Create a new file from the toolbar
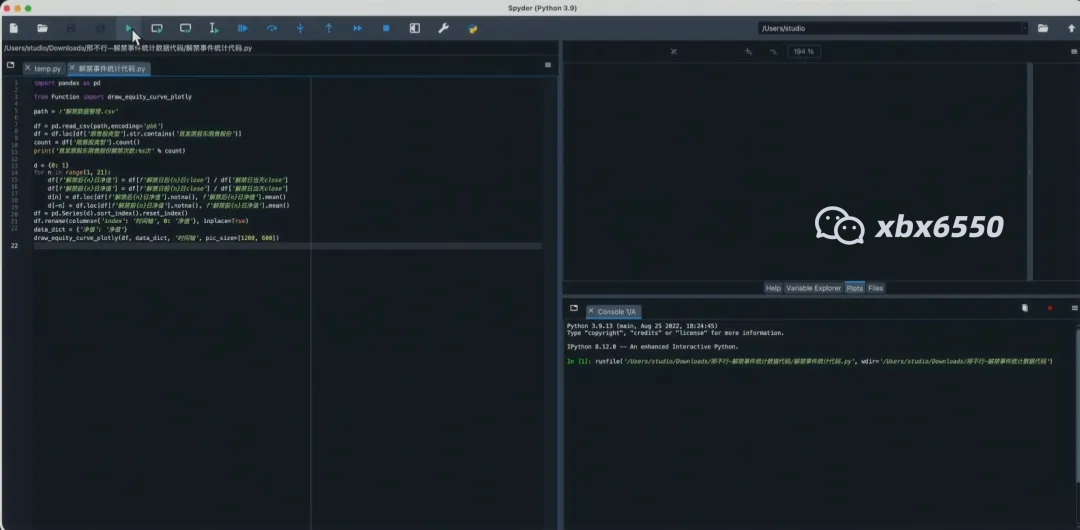This screenshot has height=530, width=1080. (x=14, y=28)
